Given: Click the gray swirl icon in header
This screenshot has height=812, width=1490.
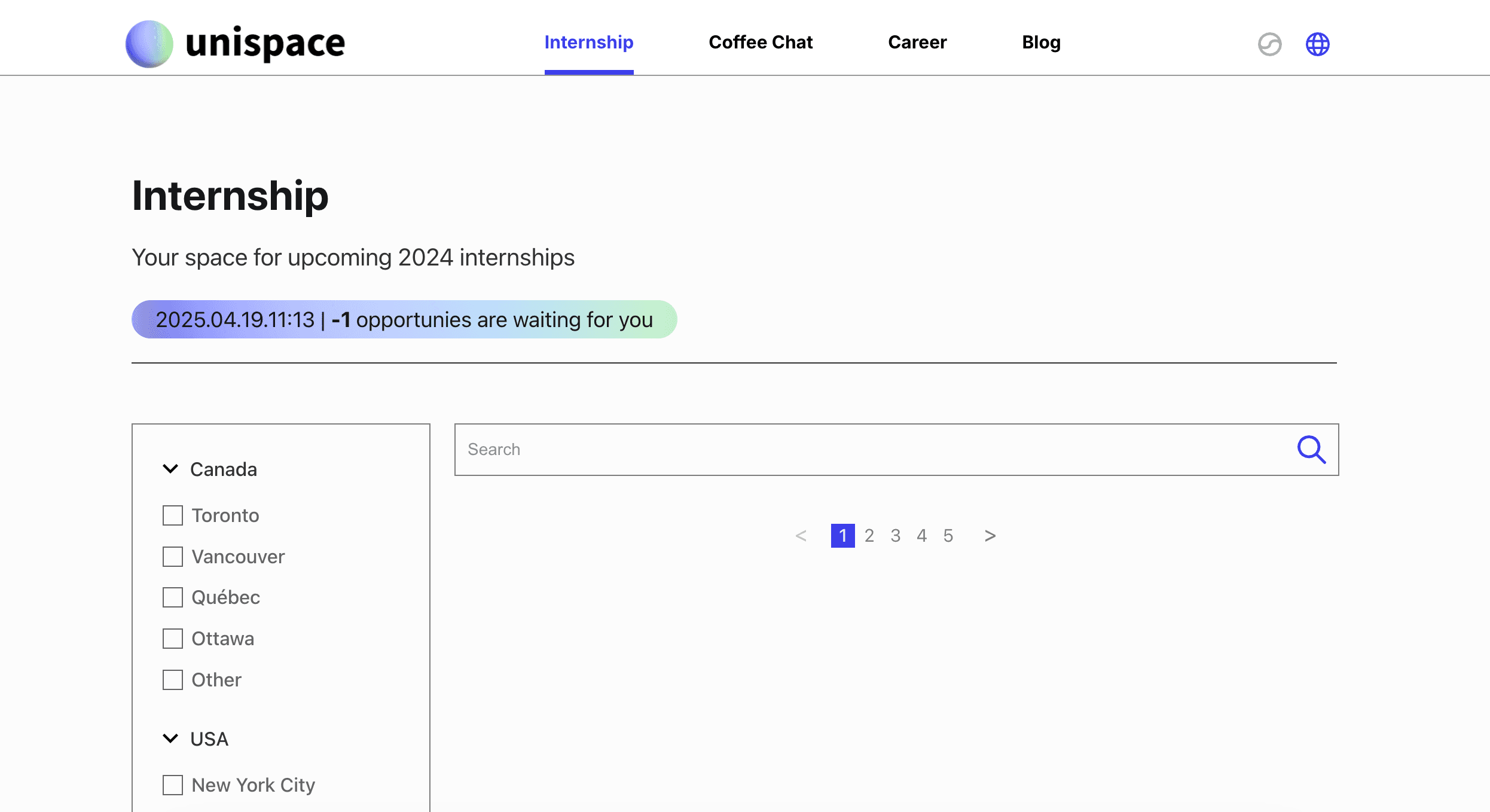Looking at the screenshot, I should (x=1269, y=44).
